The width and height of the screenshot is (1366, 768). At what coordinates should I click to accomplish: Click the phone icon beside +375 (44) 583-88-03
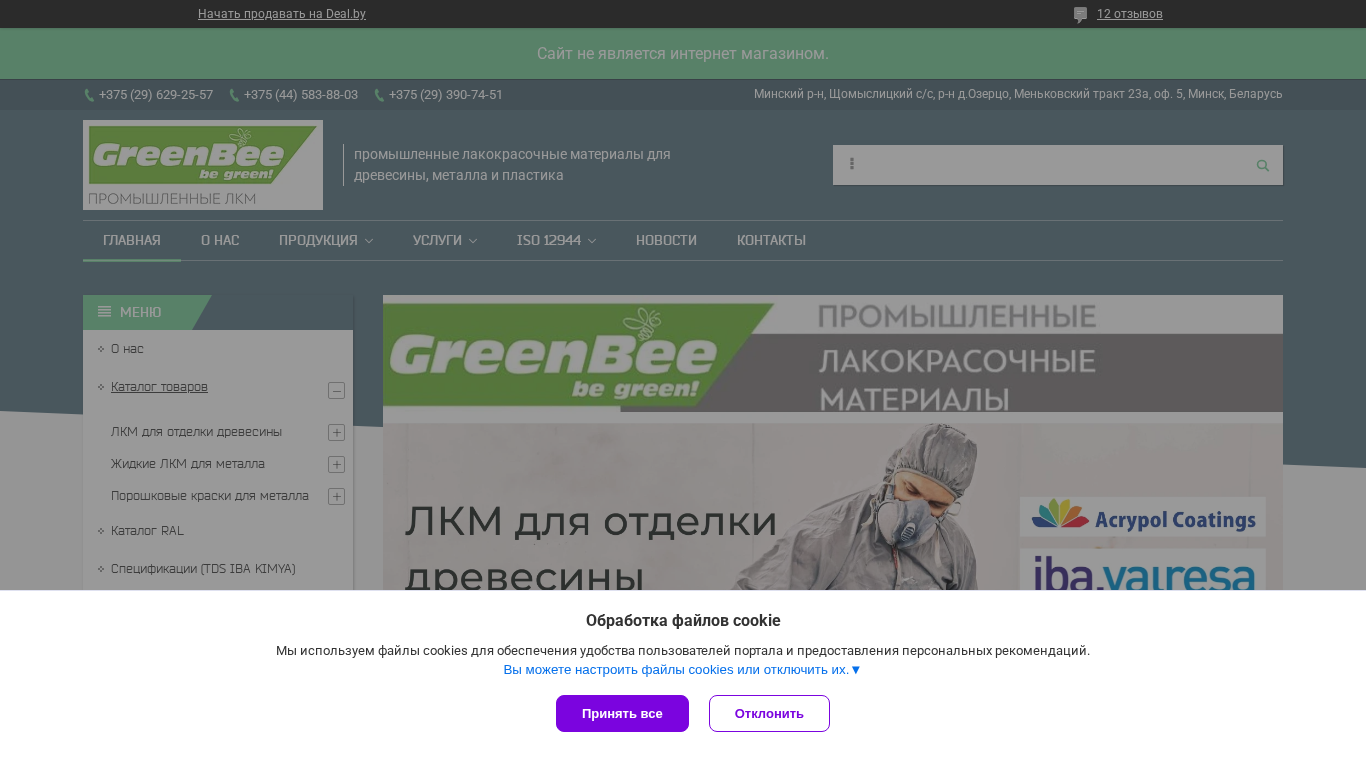tap(234, 95)
